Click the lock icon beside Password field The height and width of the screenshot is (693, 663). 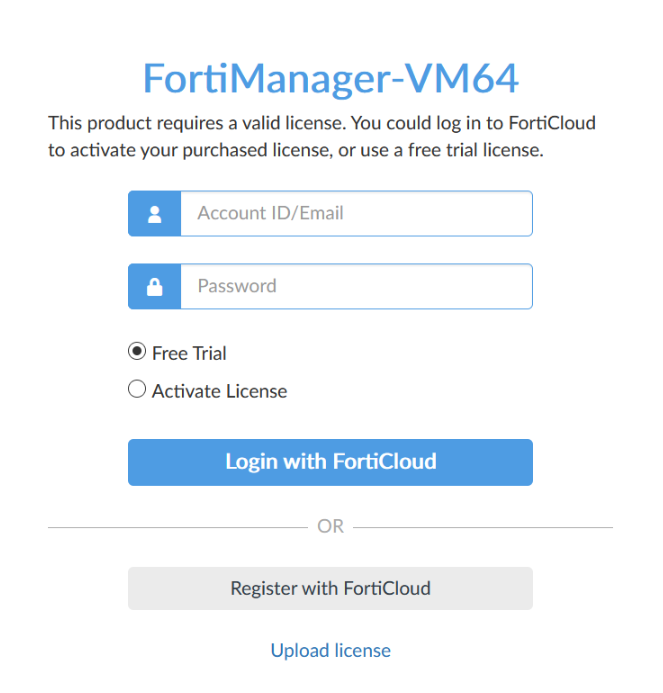[154, 287]
